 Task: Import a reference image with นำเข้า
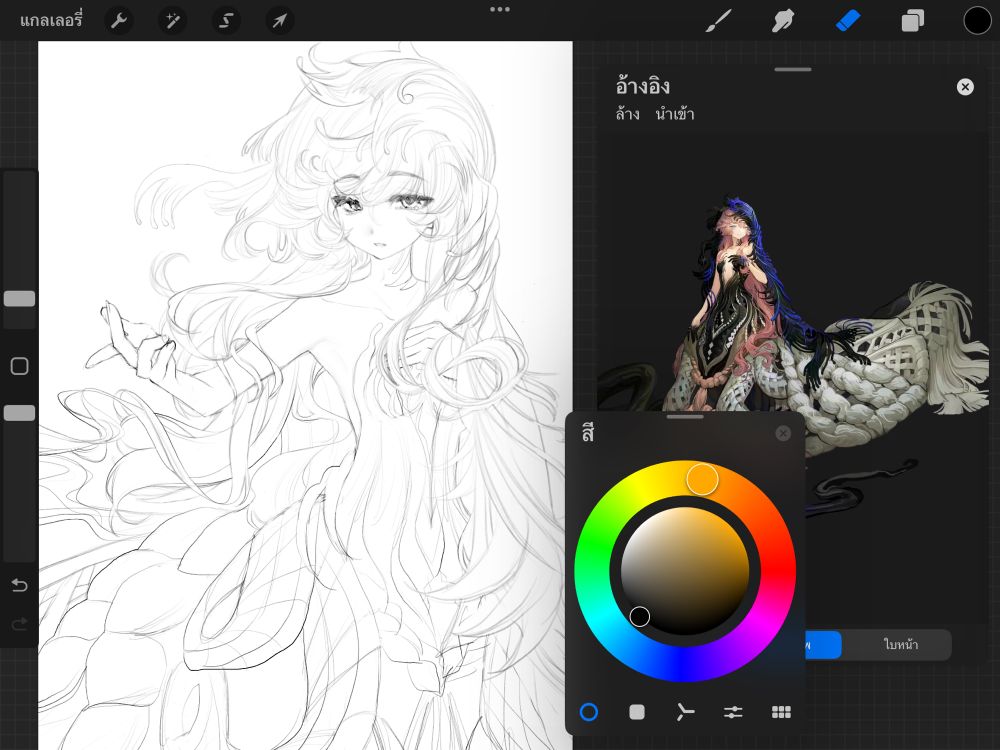click(x=675, y=114)
